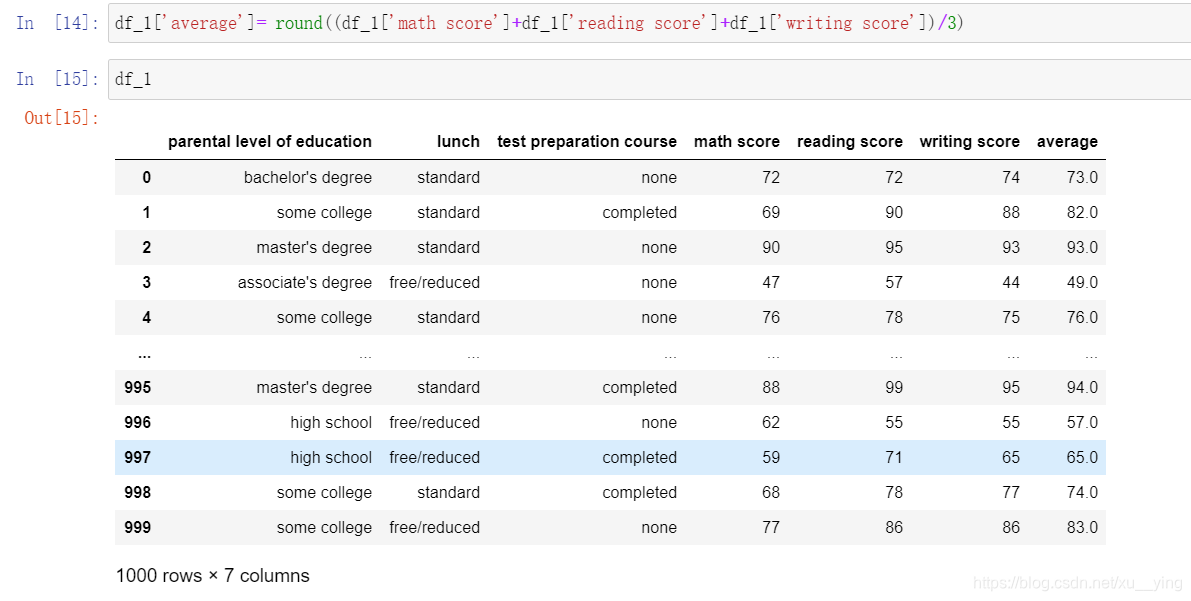
Task: Click the 'math score' column header
Action: pos(737,141)
